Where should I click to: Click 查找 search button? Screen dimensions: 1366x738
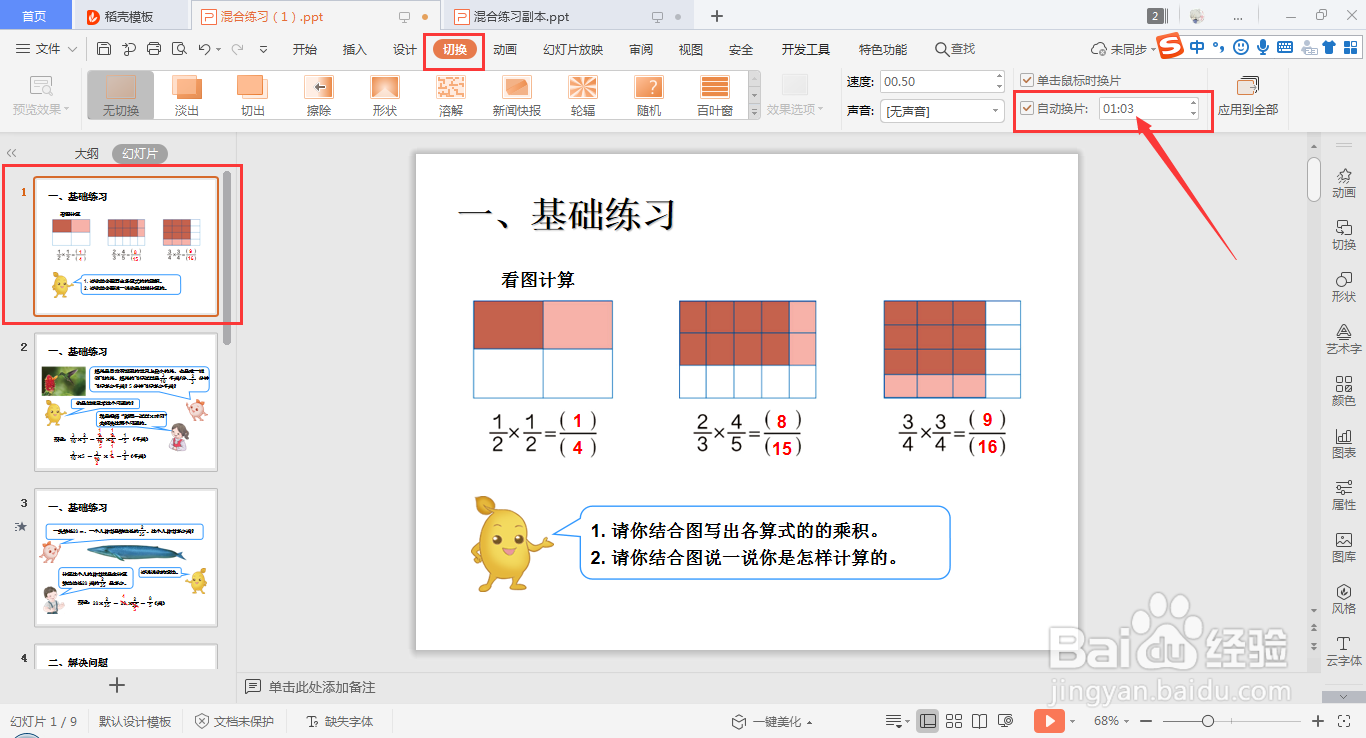955,49
